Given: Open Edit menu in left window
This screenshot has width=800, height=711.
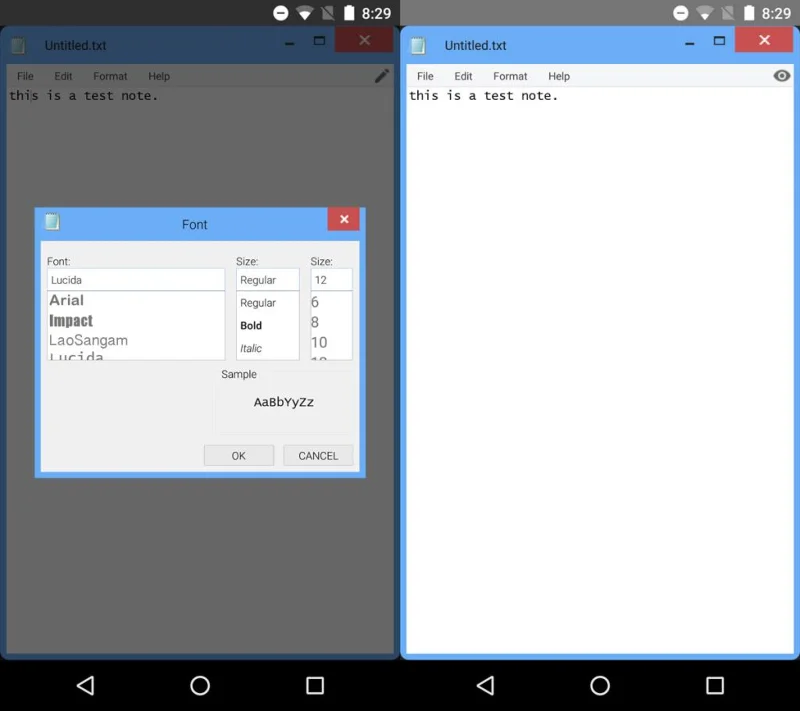Looking at the screenshot, I should pos(63,76).
